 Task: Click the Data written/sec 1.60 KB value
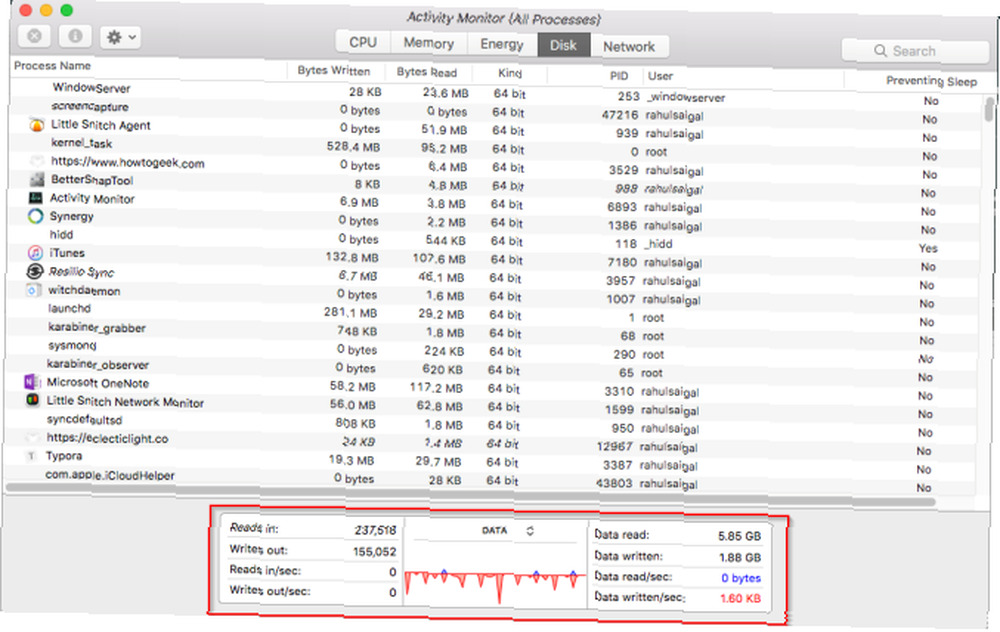740,598
